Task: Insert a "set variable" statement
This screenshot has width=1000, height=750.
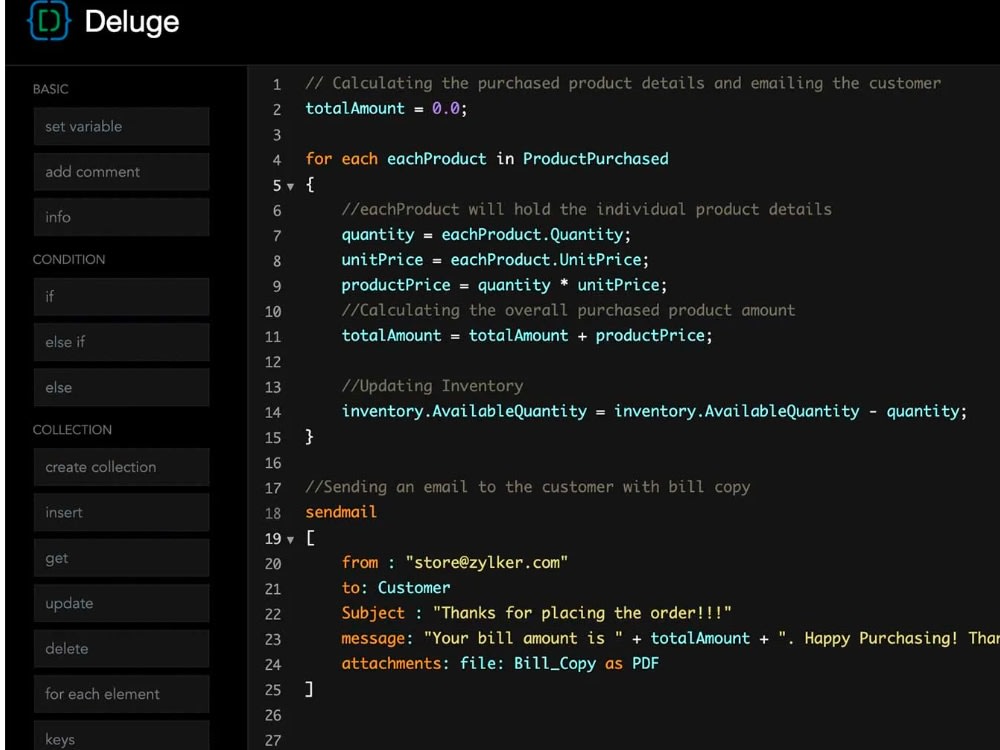Action: [121, 126]
